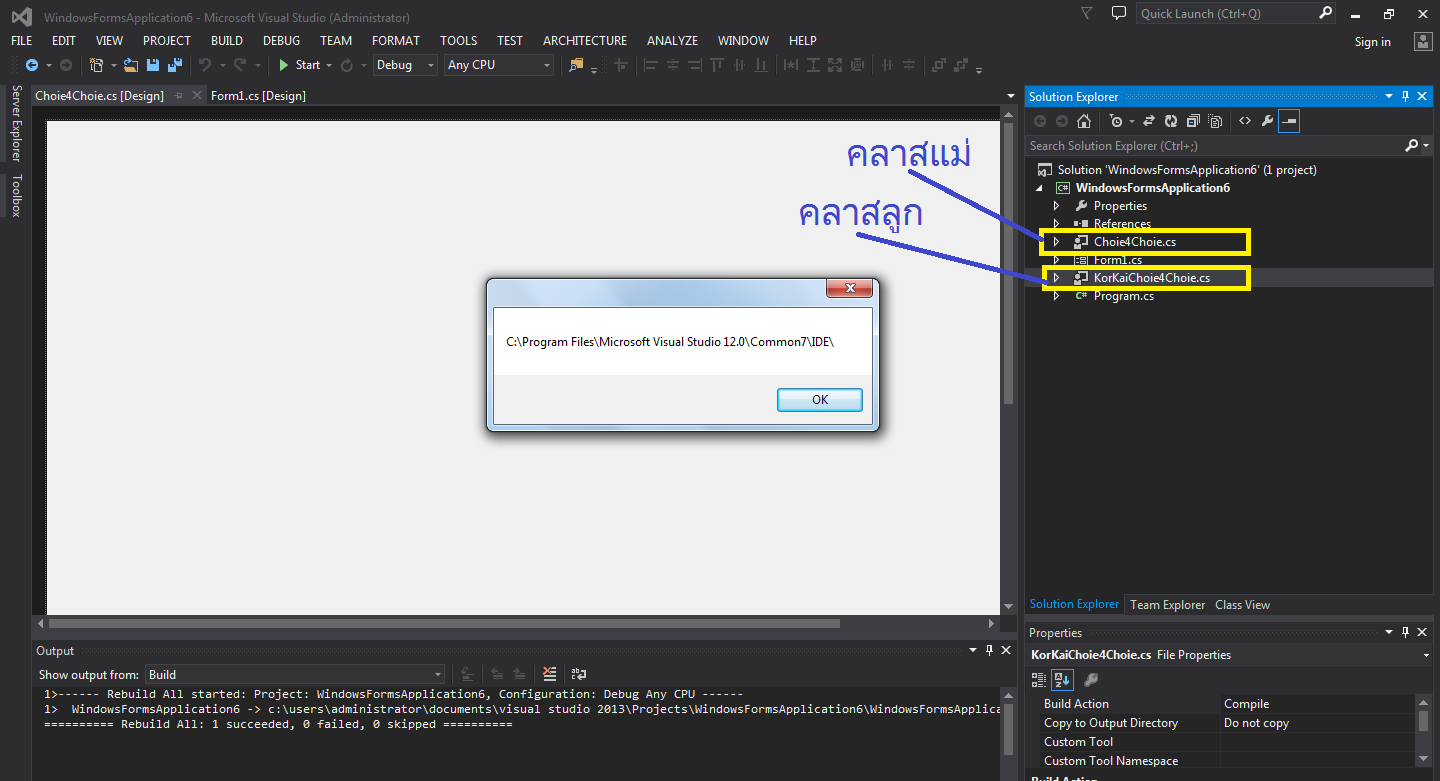Image resolution: width=1440 pixels, height=781 pixels.
Task: Open the Debug configuration dropdown
Action: [405, 65]
